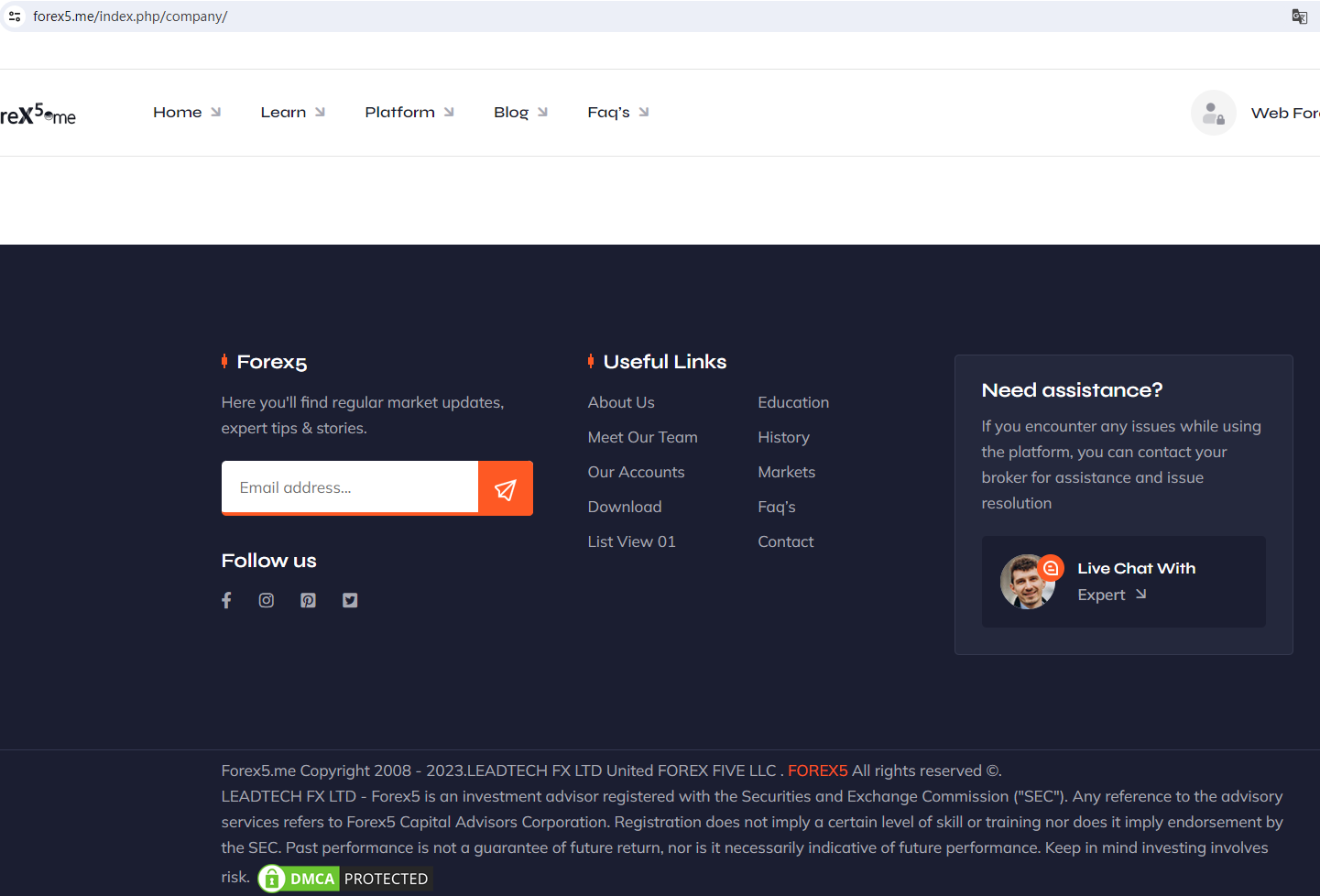Open the About Us footer link

coord(621,402)
